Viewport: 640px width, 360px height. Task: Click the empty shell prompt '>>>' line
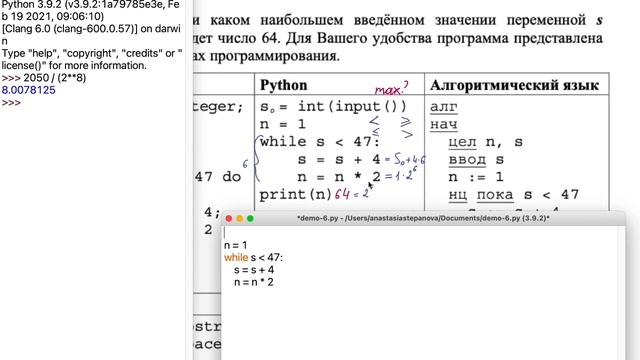click(x=11, y=102)
